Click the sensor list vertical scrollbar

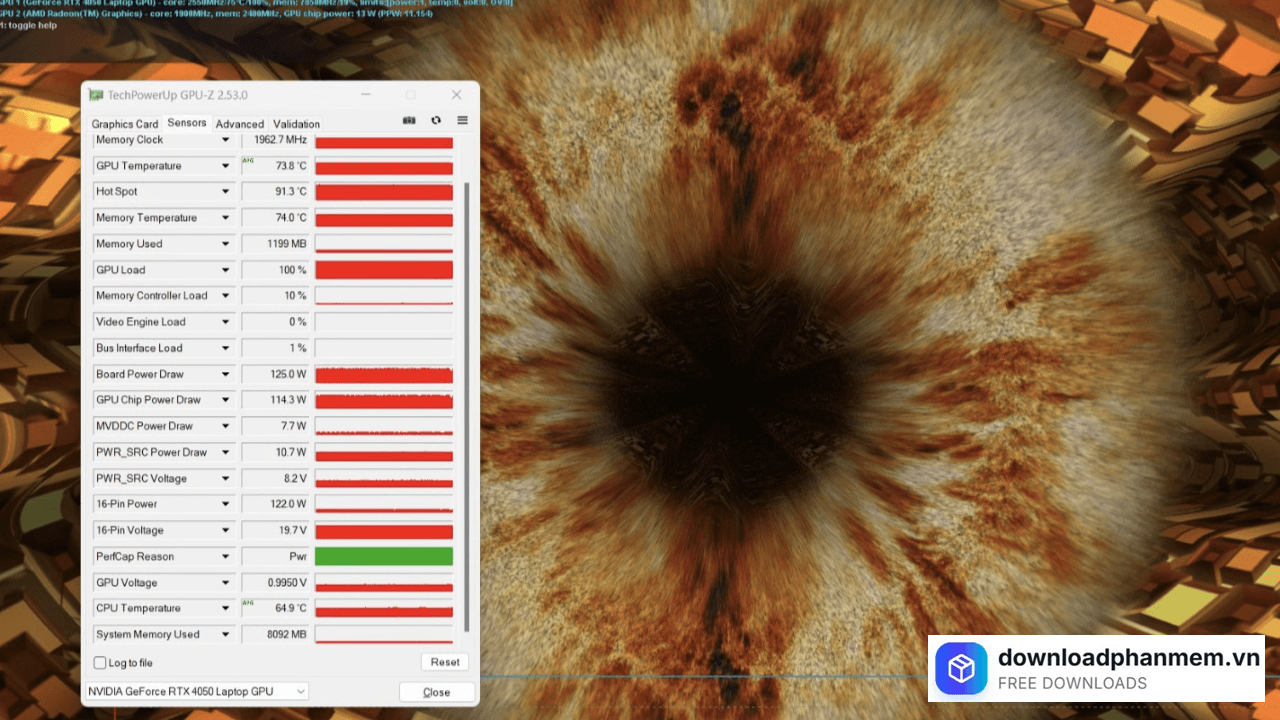coord(467,400)
